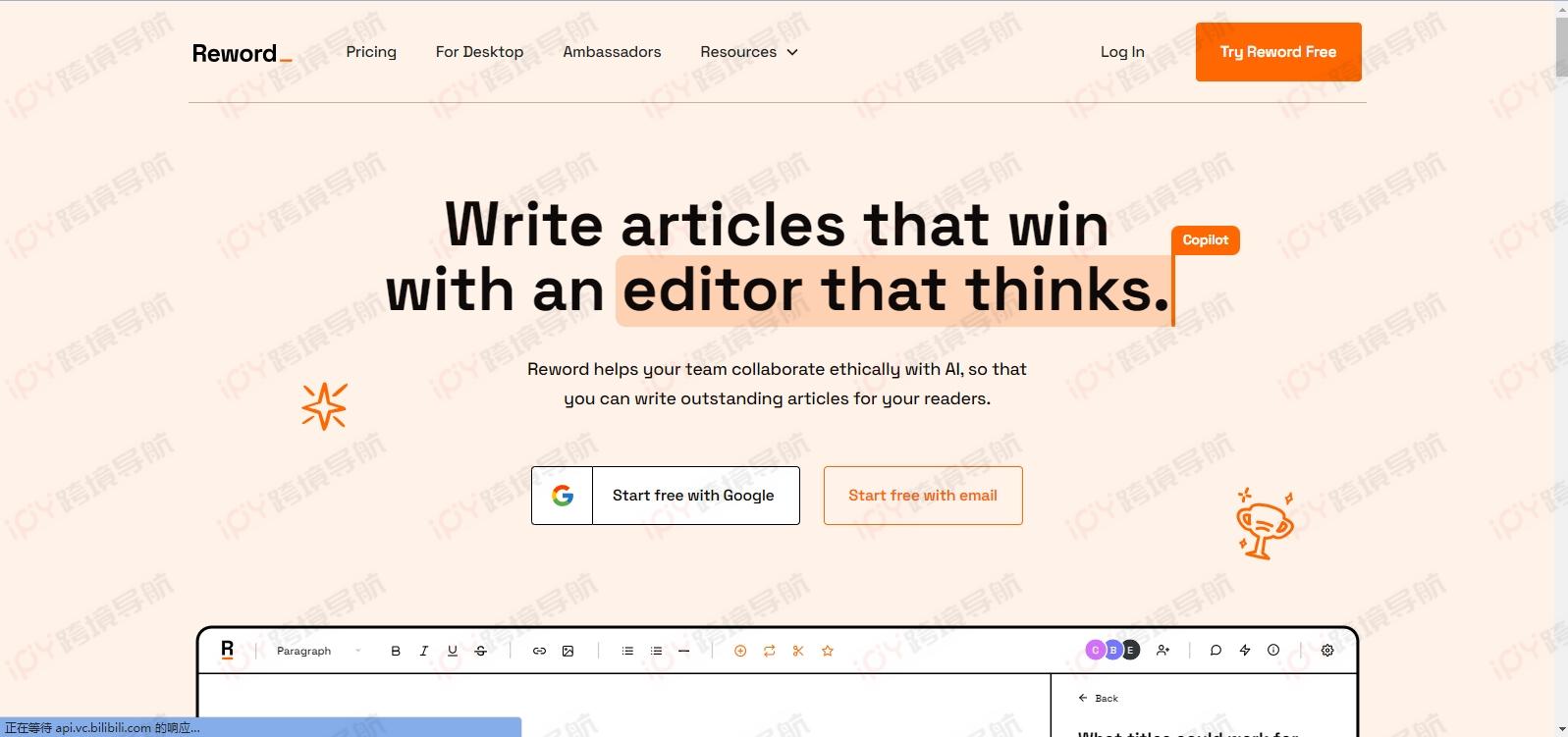Click the Google logo icon
Viewport: 1568px width, 737px height.
pyautogui.click(x=563, y=496)
